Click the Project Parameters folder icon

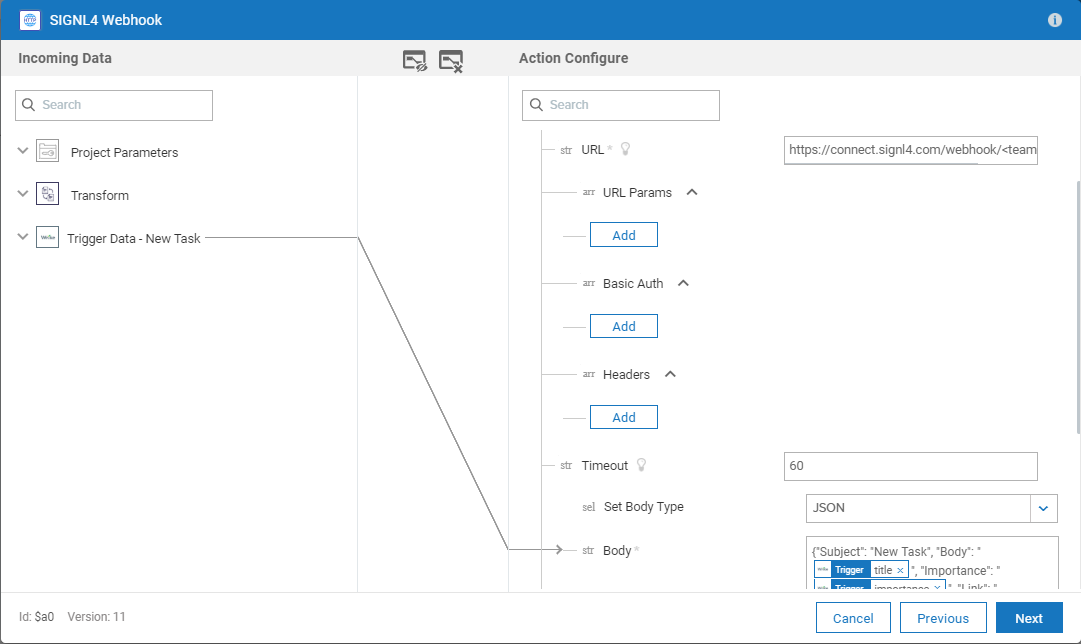[x=48, y=151]
